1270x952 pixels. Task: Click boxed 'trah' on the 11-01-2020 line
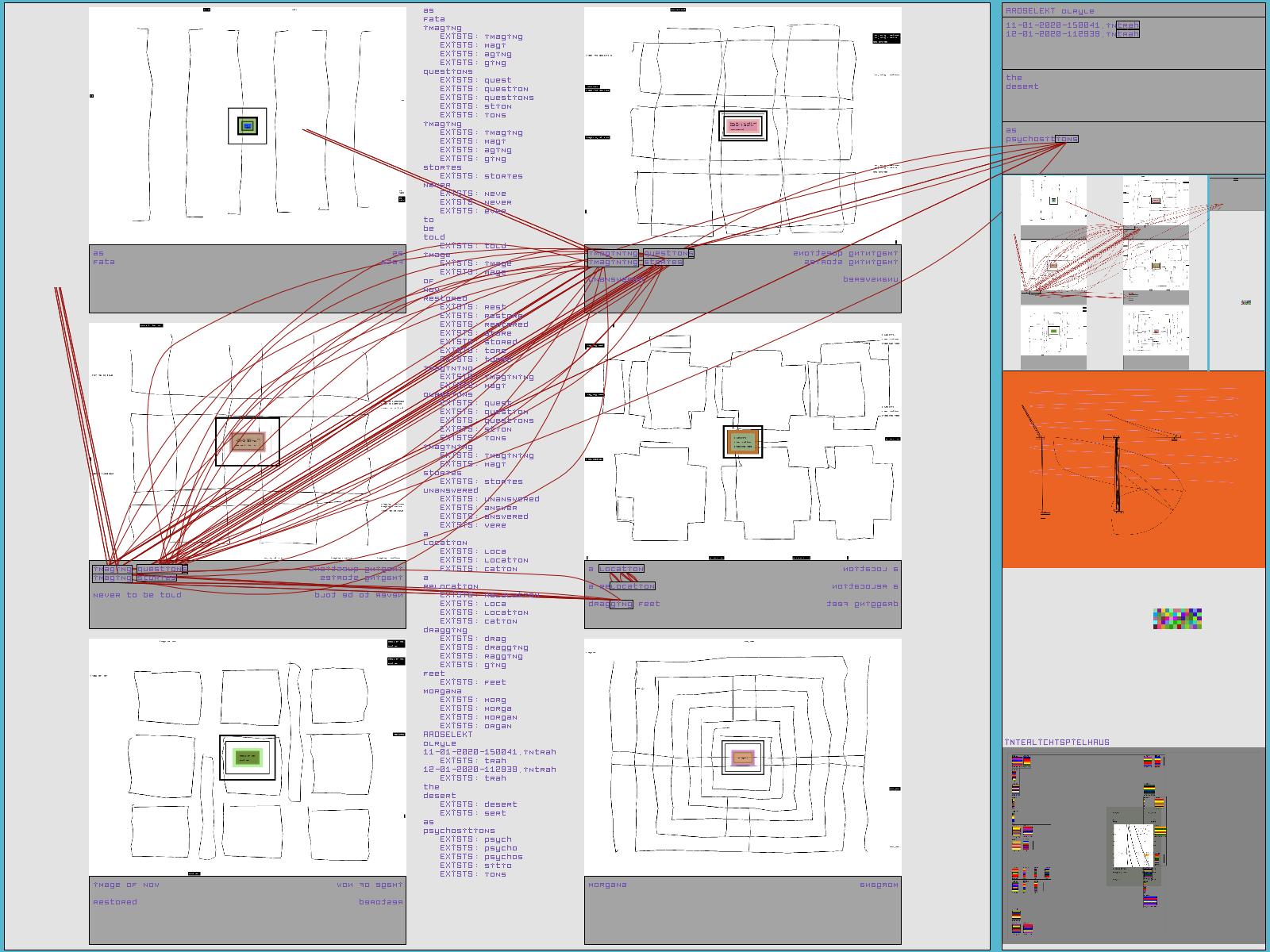[1127, 25]
